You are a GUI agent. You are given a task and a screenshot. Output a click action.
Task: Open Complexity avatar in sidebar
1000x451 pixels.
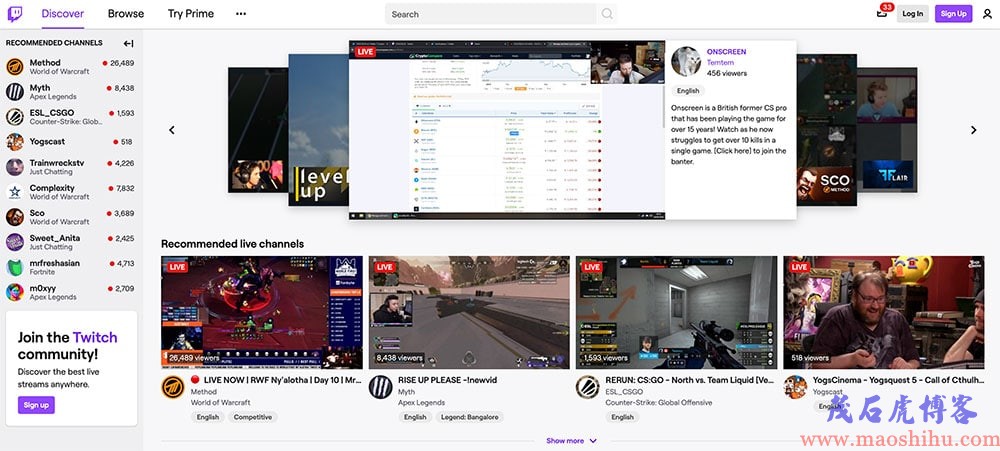coord(15,192)
